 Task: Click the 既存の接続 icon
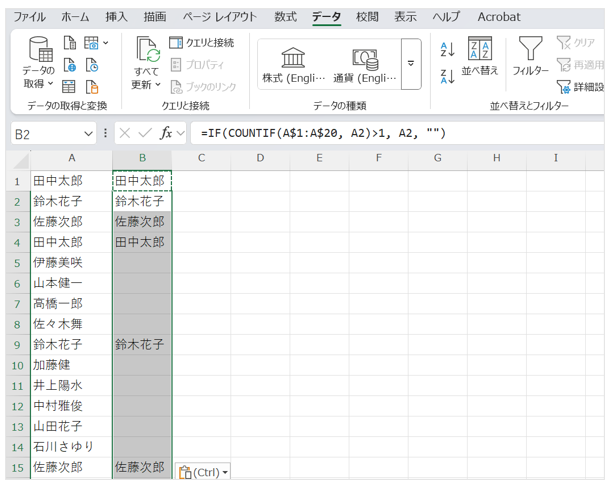[92, 87]
